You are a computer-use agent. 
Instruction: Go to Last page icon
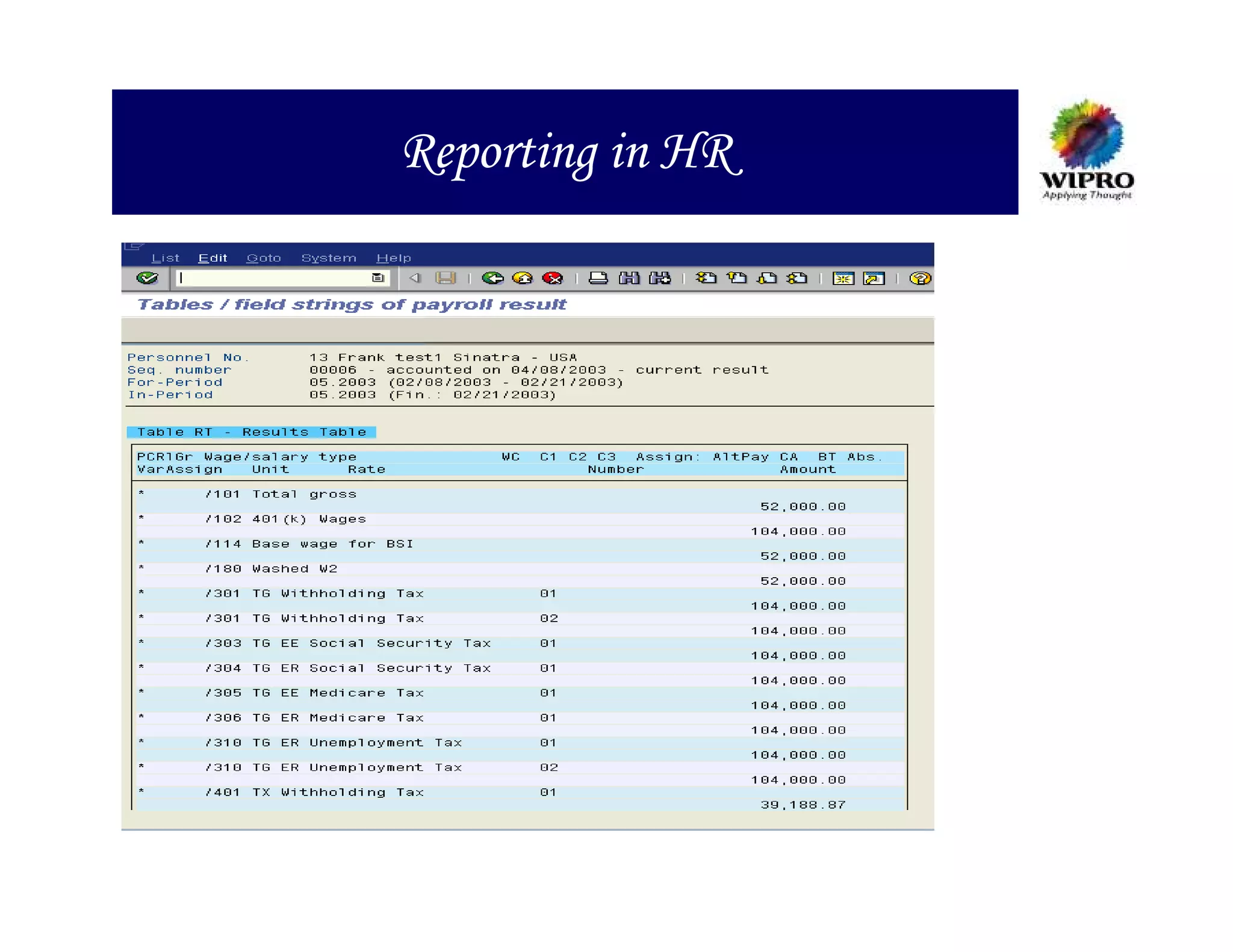coord(797,278)
